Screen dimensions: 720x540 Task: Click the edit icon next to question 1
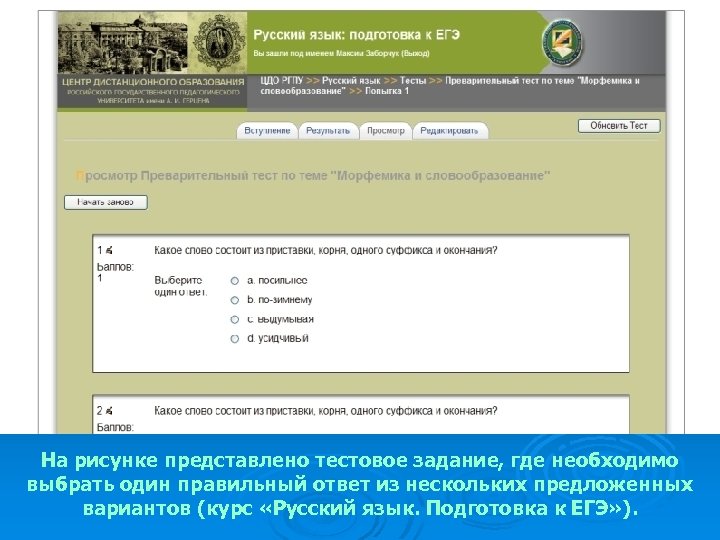(109, 251)
